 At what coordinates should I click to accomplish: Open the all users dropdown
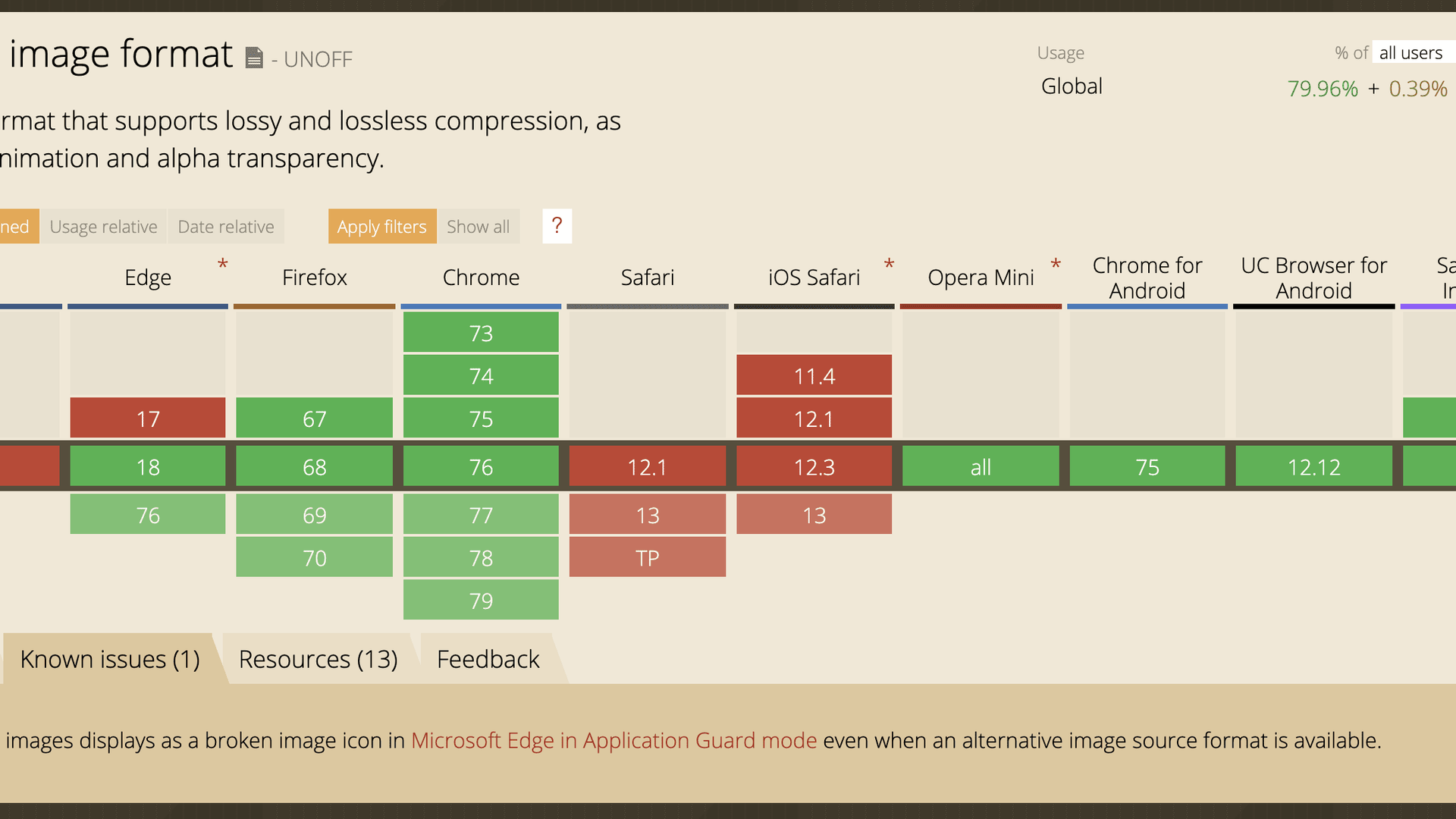click(1411, 53)
